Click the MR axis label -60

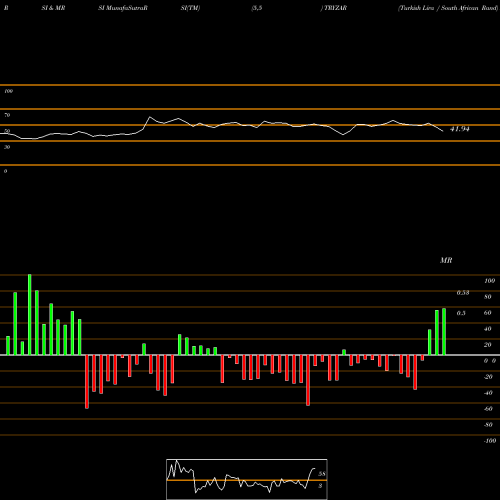point(488,409)
